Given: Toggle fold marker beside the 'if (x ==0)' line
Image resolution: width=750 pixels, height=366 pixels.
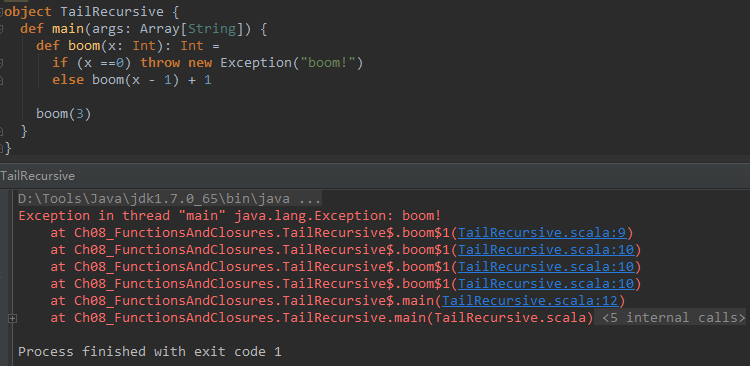Looking at the screenshot, I should (x=1, y=63).
